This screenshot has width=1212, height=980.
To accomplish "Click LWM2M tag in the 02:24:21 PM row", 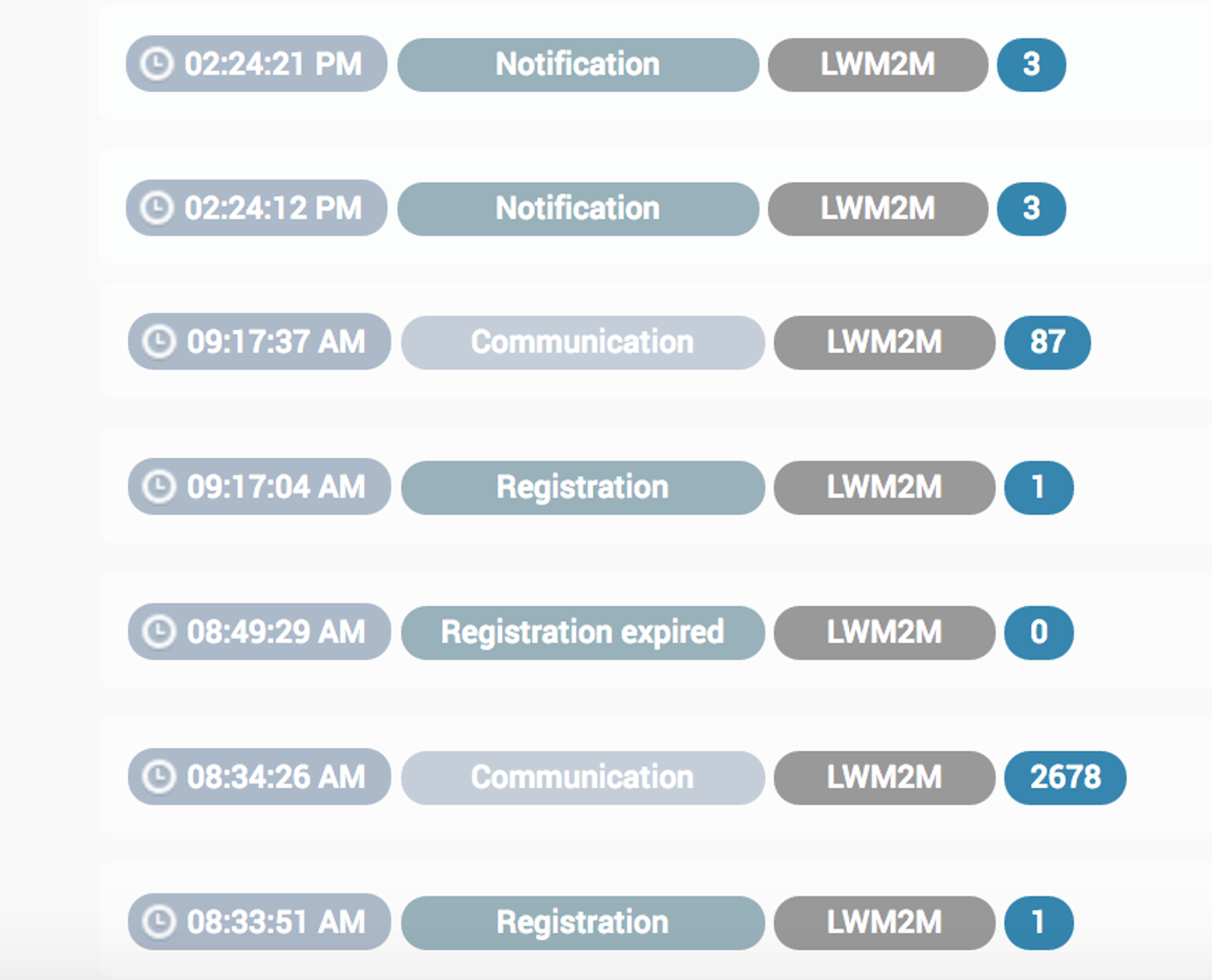I will point(877,64).
